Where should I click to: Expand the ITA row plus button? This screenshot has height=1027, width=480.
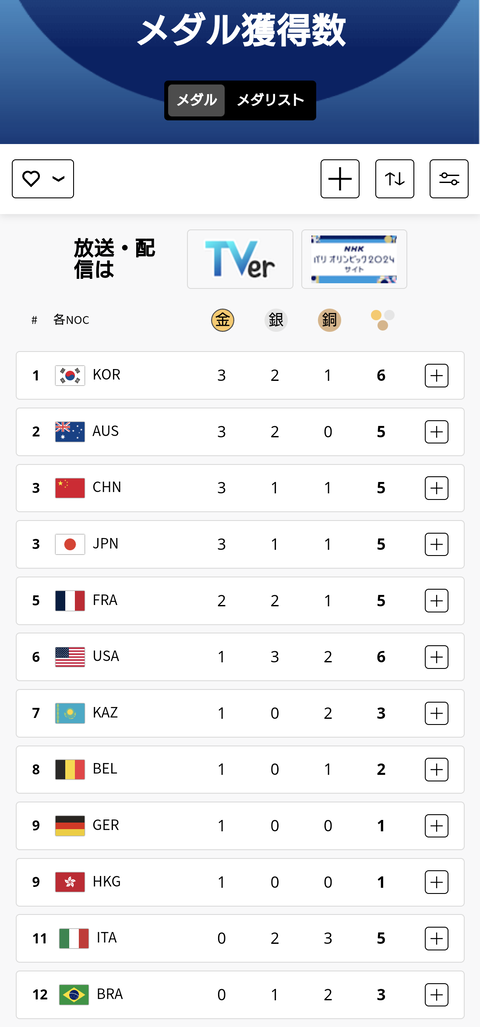point(437,939)
